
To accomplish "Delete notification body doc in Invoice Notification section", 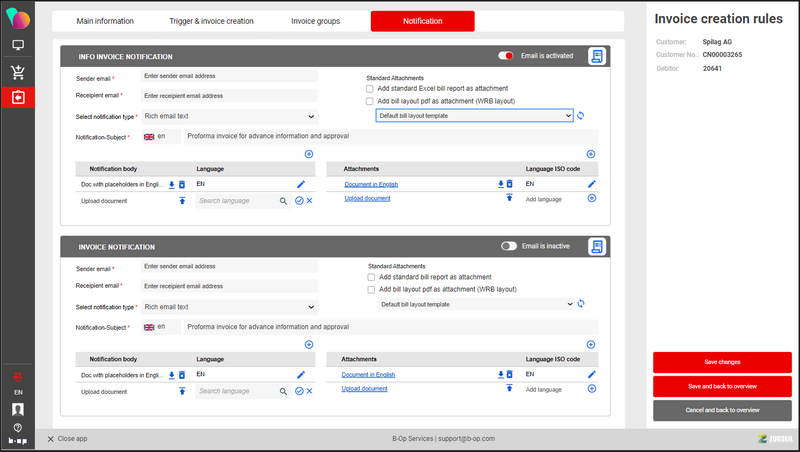I will coord(182,375).
